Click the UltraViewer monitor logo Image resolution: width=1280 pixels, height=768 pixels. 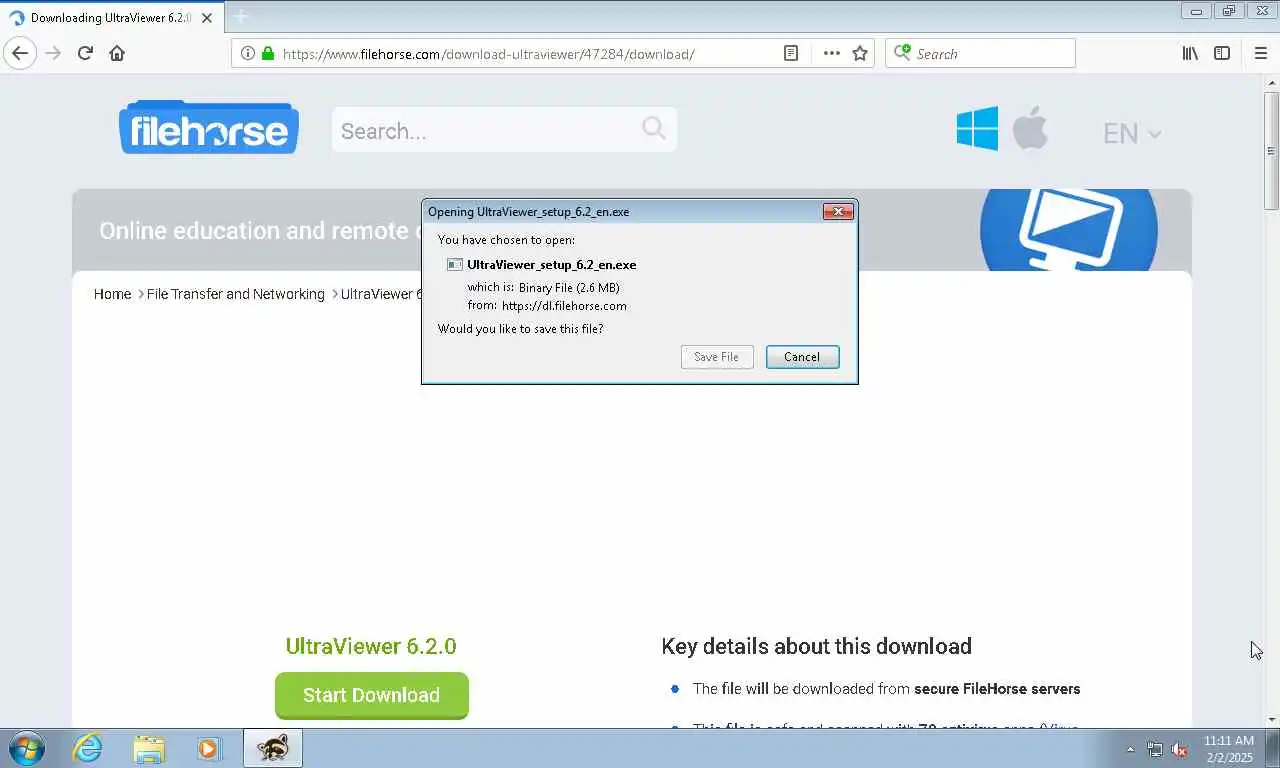(x=1068, y=228)
